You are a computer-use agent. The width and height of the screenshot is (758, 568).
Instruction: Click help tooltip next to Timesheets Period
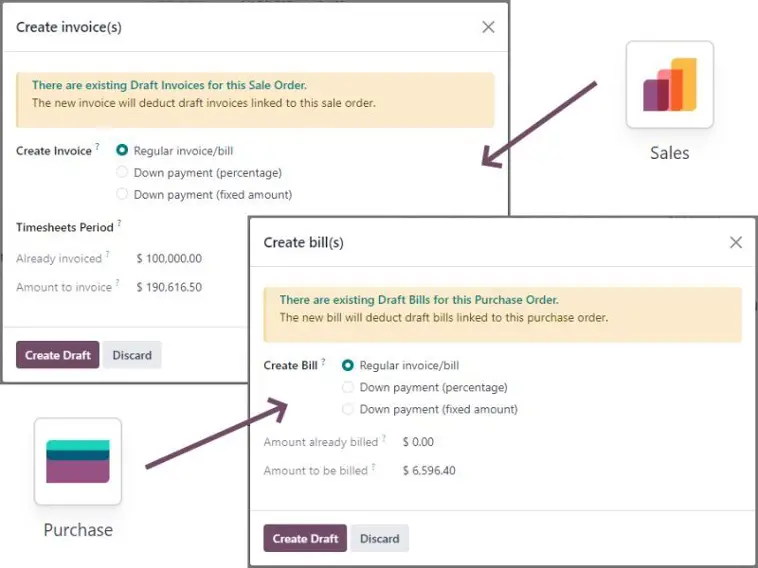click(x=119, y=222)
